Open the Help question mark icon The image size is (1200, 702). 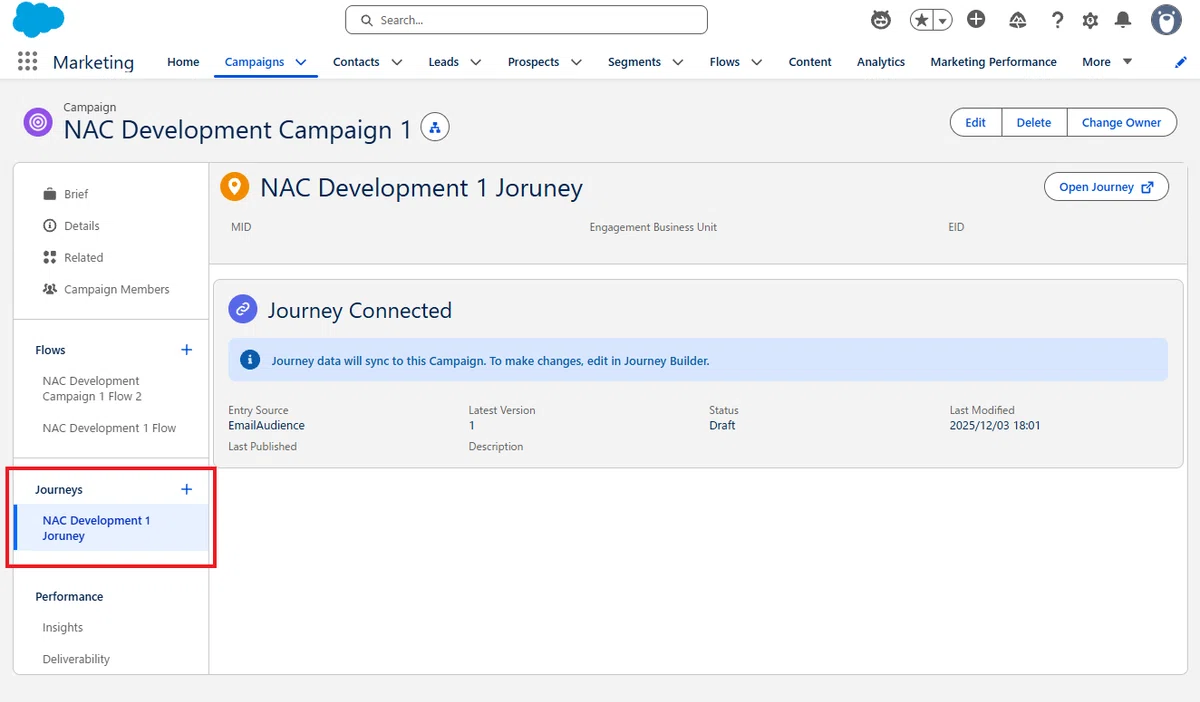[1057, 20]
